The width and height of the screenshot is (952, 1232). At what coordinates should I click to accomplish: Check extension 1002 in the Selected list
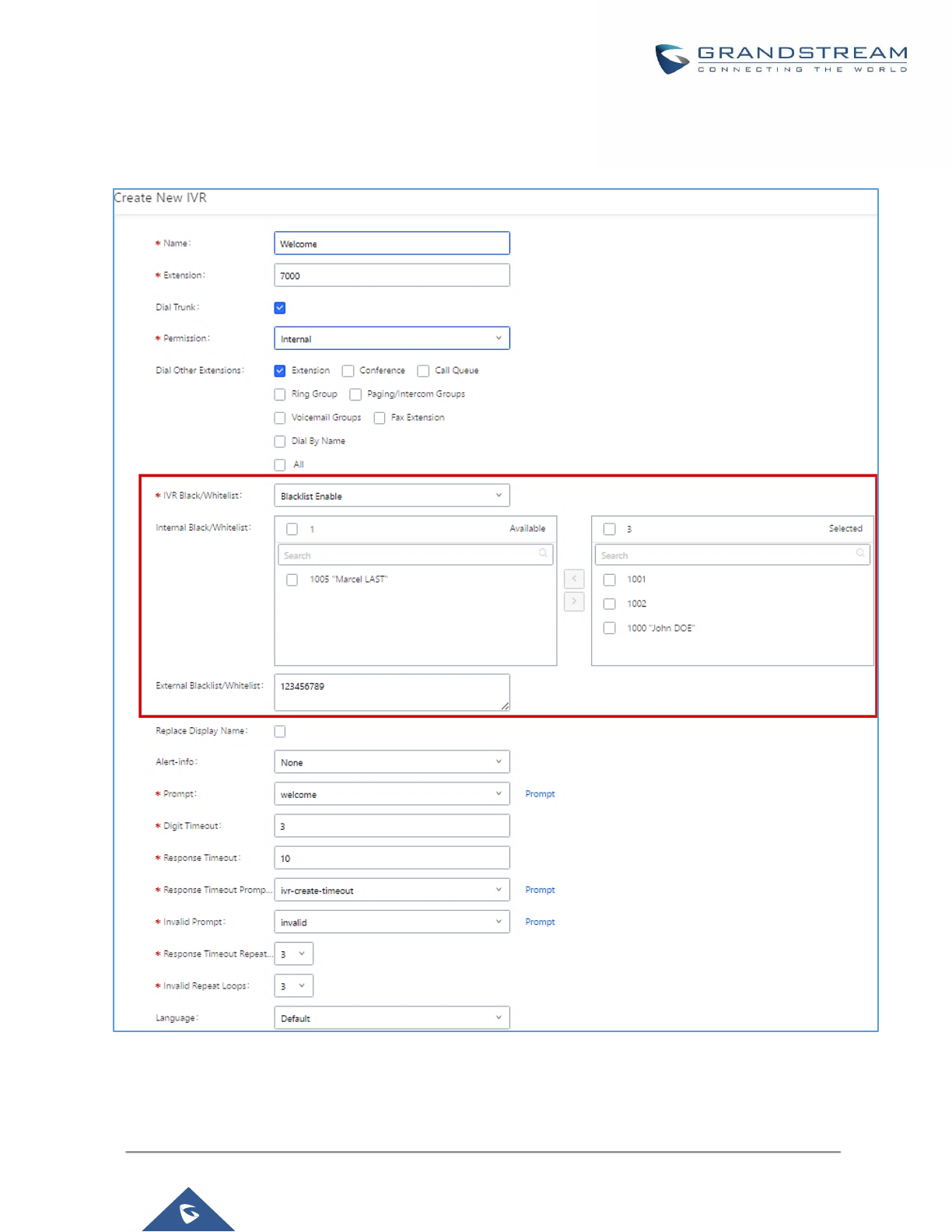coord(610,604)
